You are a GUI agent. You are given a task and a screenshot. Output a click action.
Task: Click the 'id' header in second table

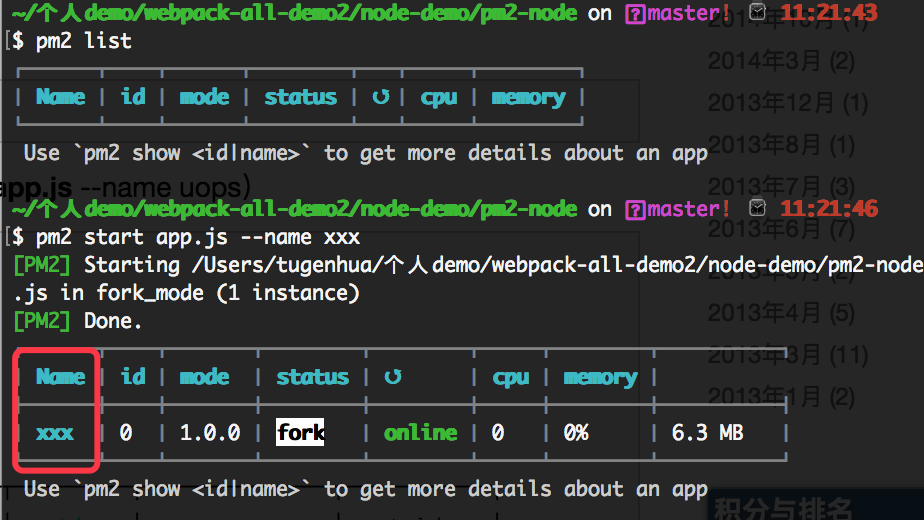[133, 376]
